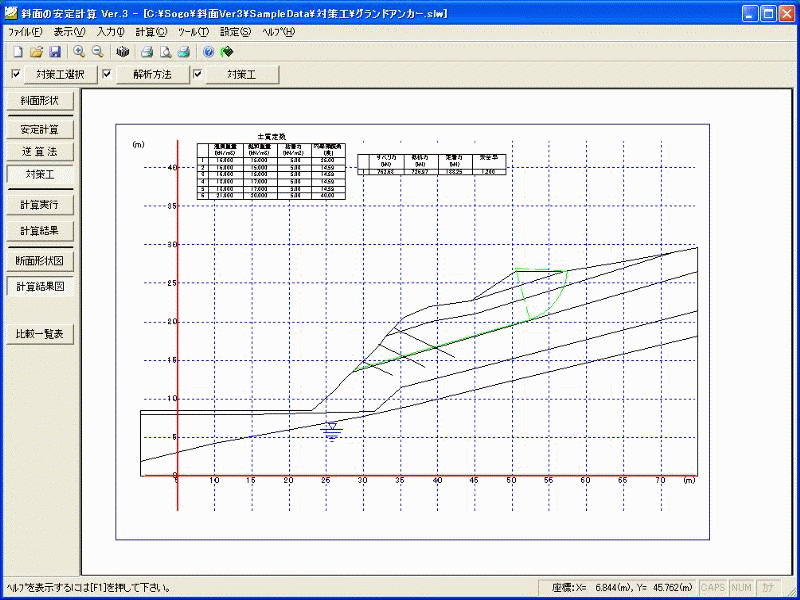Toggle the checkbox beside 解析方法
Image resolution: width=800 pixels, height=600 pixels.
106,74
